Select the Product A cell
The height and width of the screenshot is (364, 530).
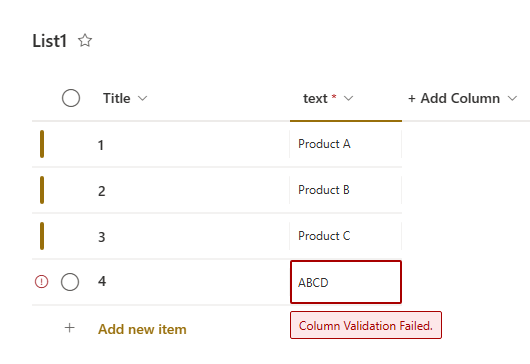pyautogui.click(x=345, y=144)
